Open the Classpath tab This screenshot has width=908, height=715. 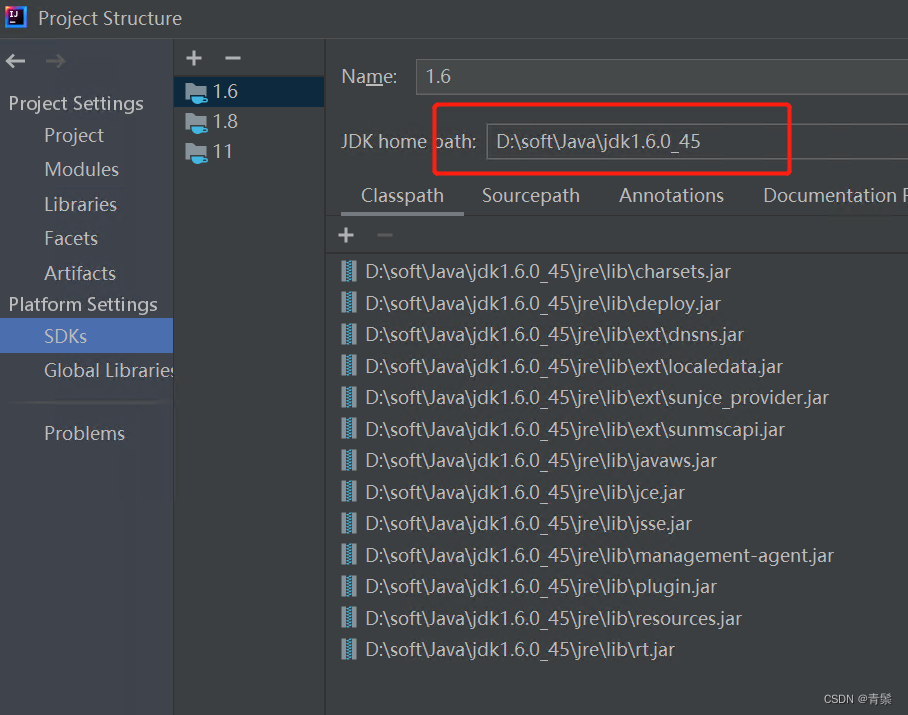402,196
